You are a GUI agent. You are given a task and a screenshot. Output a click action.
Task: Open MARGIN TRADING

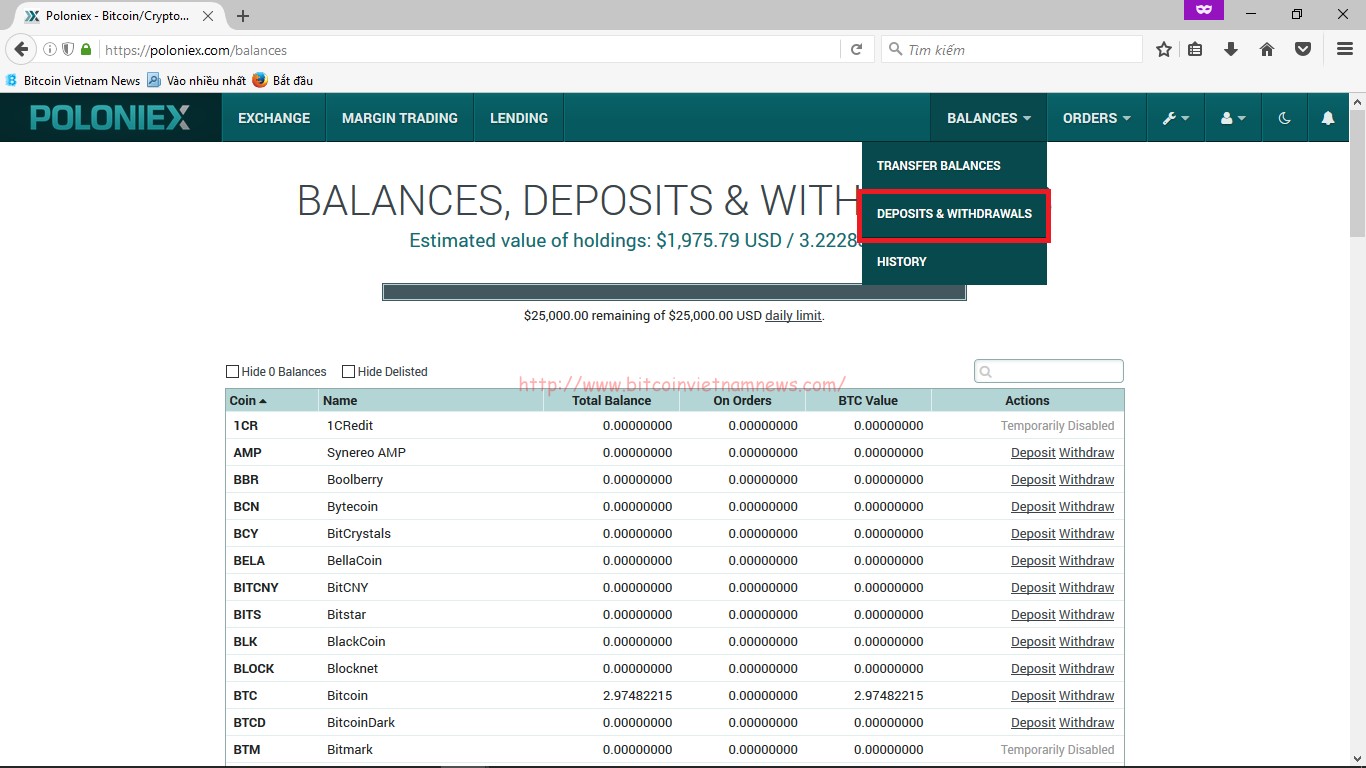(400, 118)
